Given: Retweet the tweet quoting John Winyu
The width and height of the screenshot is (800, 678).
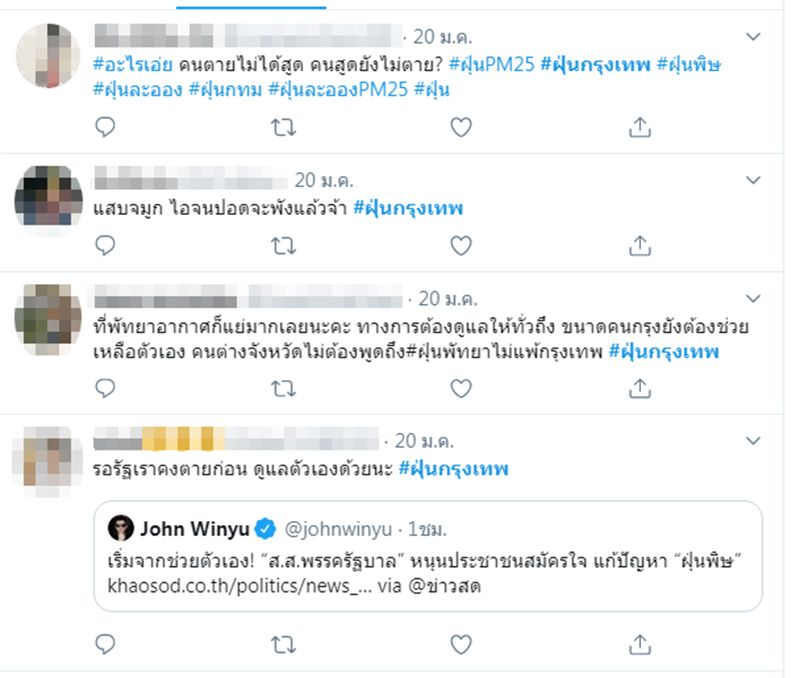Looking at the screenshot, I should point(283,645).
